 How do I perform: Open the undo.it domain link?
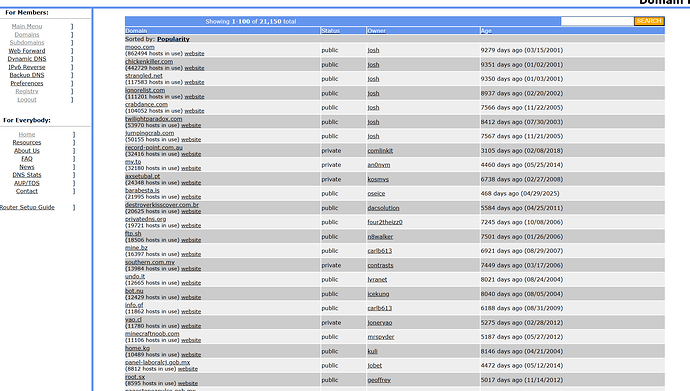[x=135, y=276]
